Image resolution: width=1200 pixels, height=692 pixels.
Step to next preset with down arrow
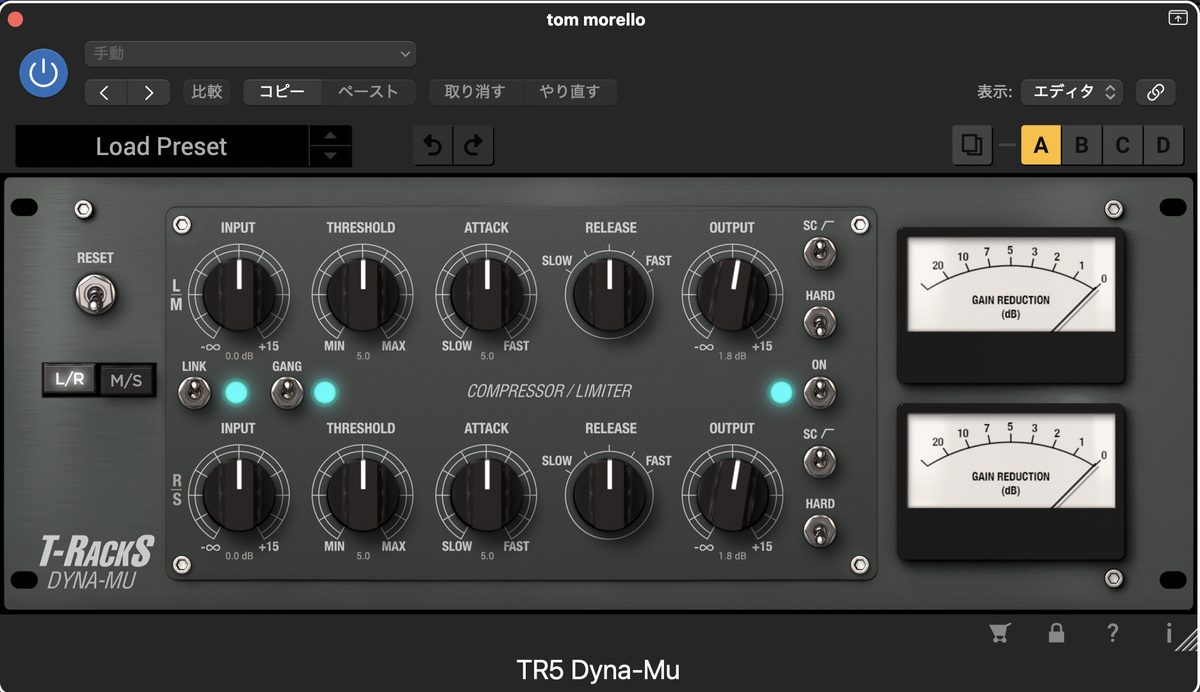(330, 157)
